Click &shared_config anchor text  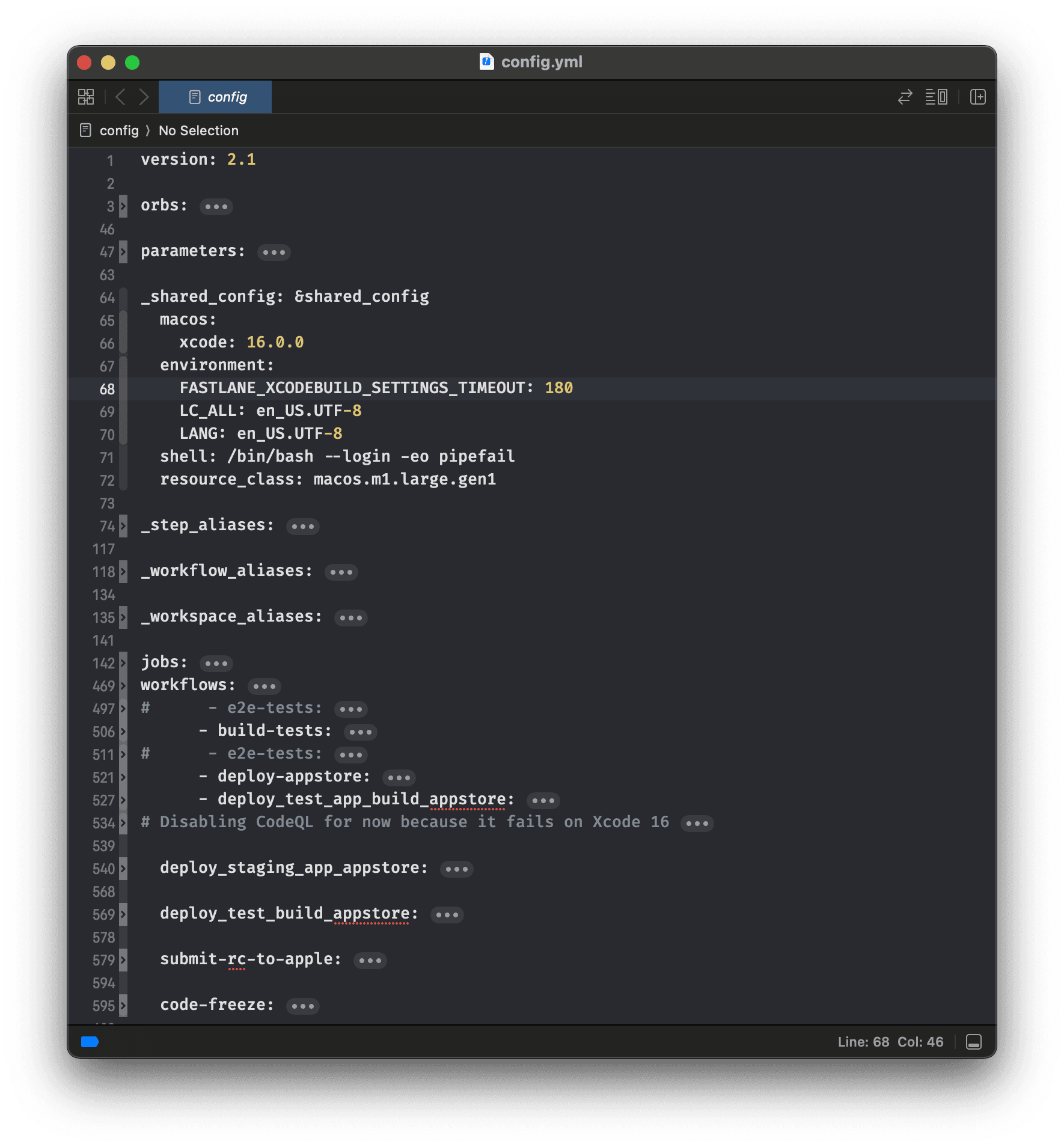click(x=361, y=296)
